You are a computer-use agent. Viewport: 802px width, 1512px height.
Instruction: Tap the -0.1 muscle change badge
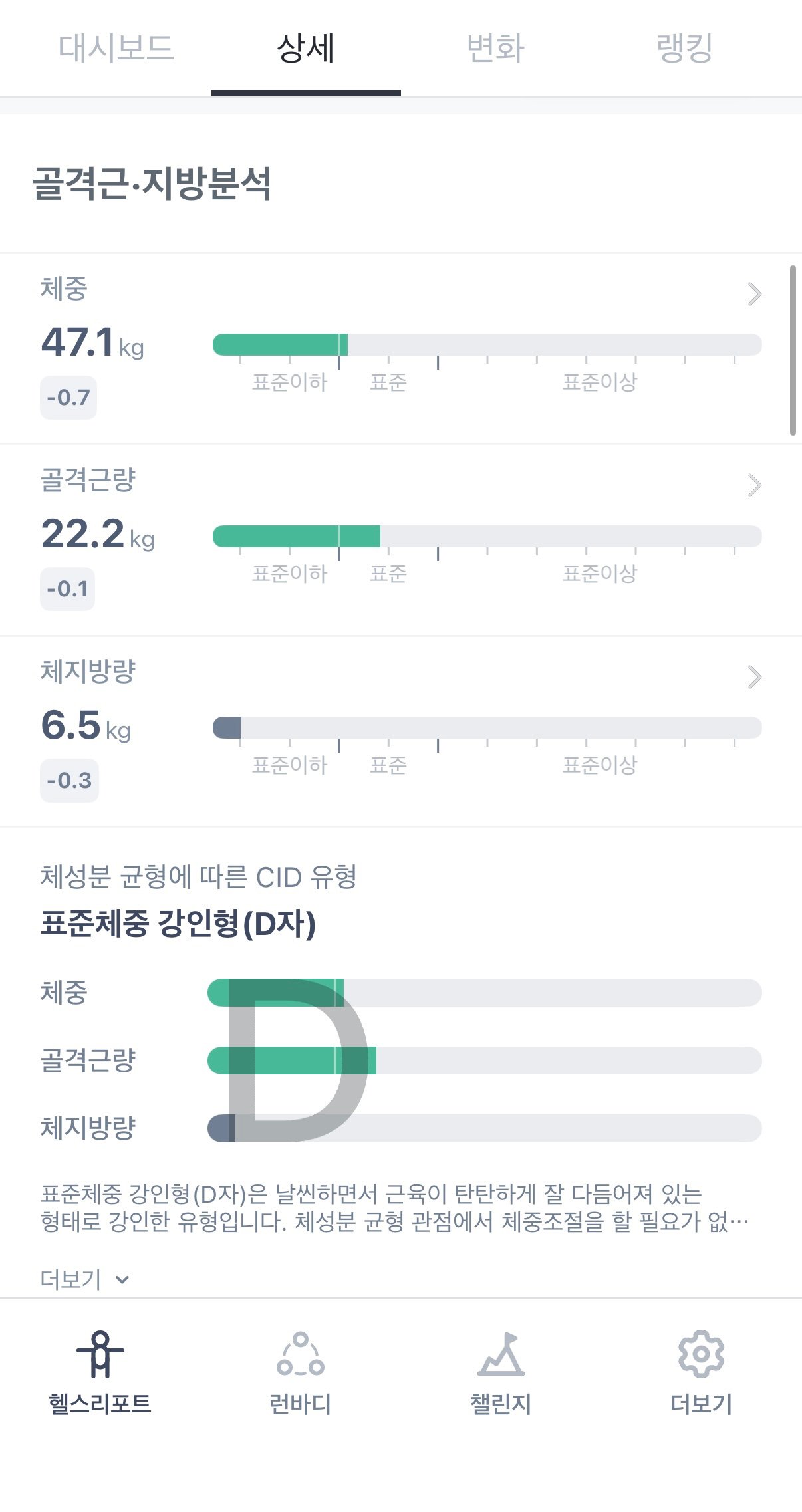67,589
